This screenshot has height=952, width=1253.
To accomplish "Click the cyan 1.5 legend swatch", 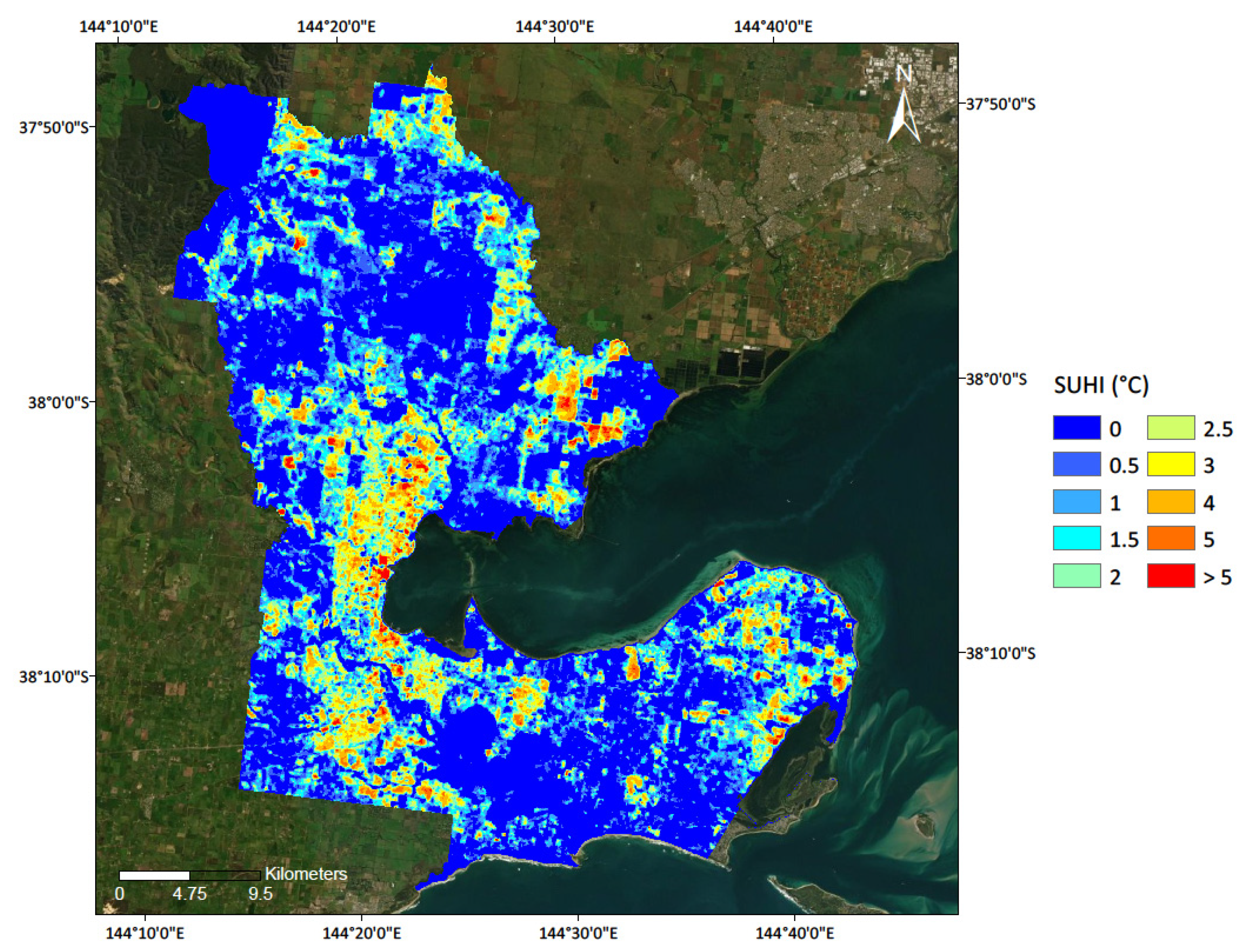I will pyautogui.click(x=1076, y=538).
